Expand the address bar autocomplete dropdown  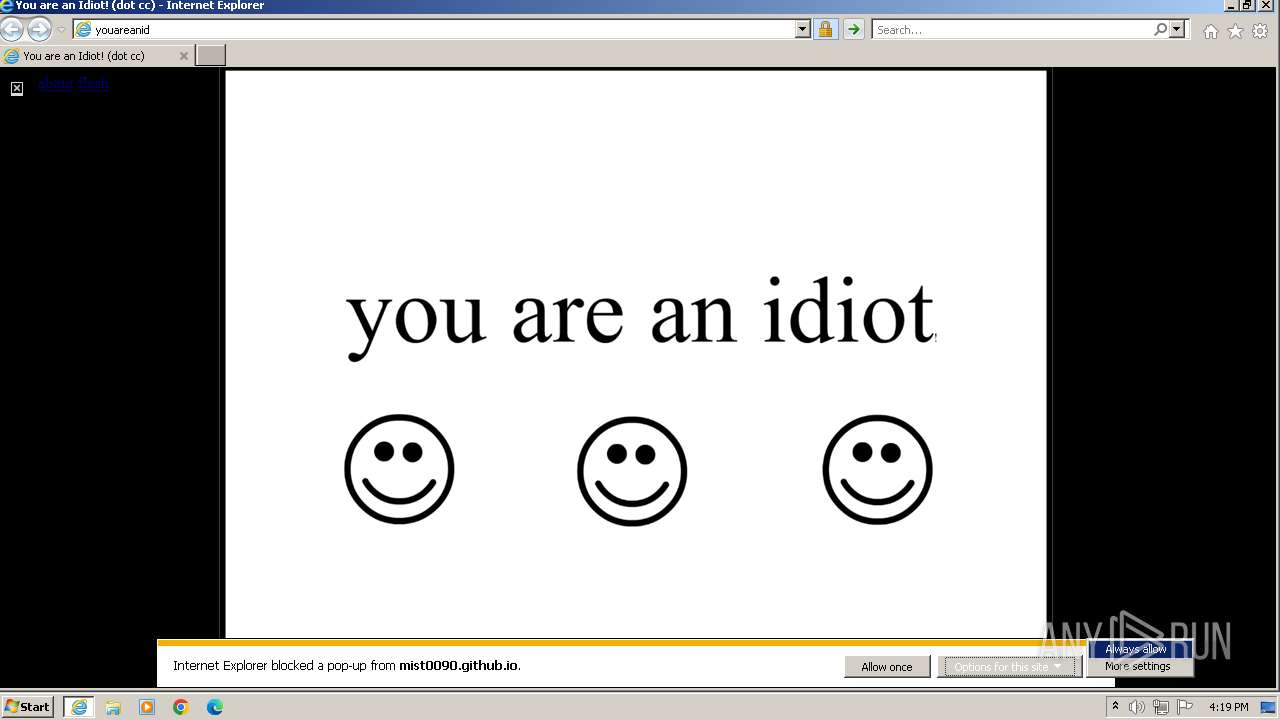802,30
